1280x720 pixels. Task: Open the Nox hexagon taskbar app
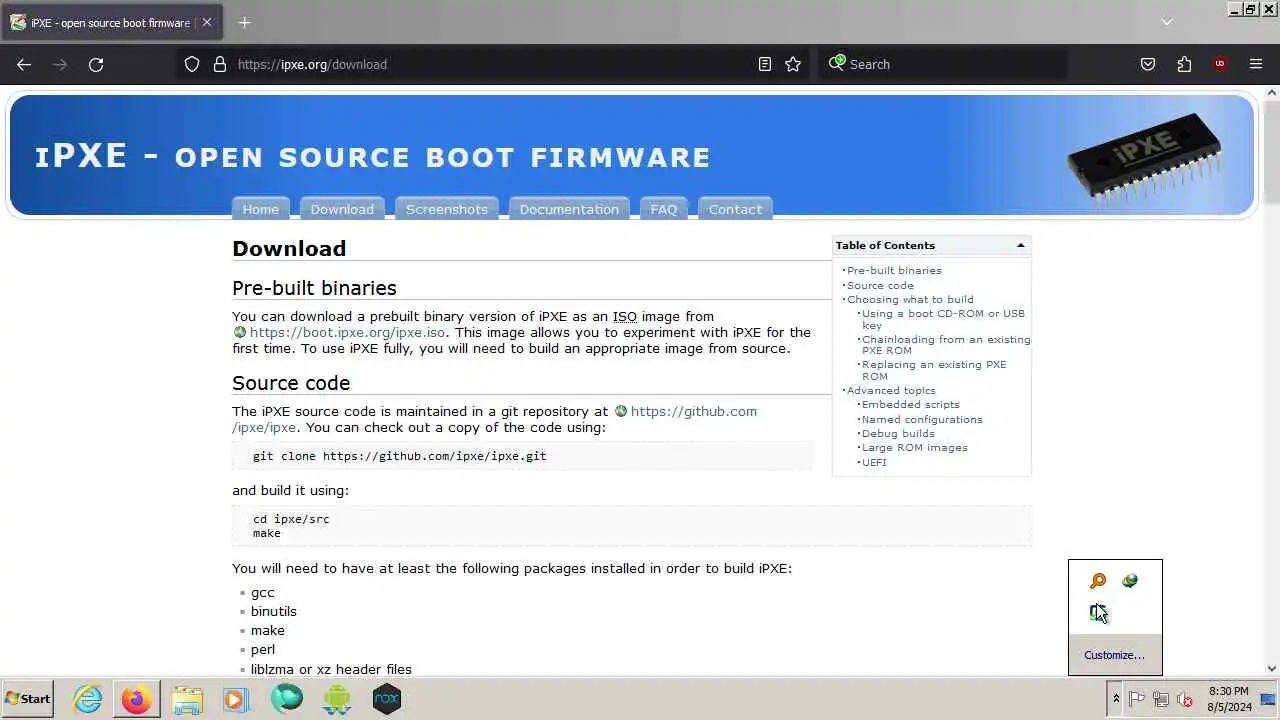pos(387,699)
